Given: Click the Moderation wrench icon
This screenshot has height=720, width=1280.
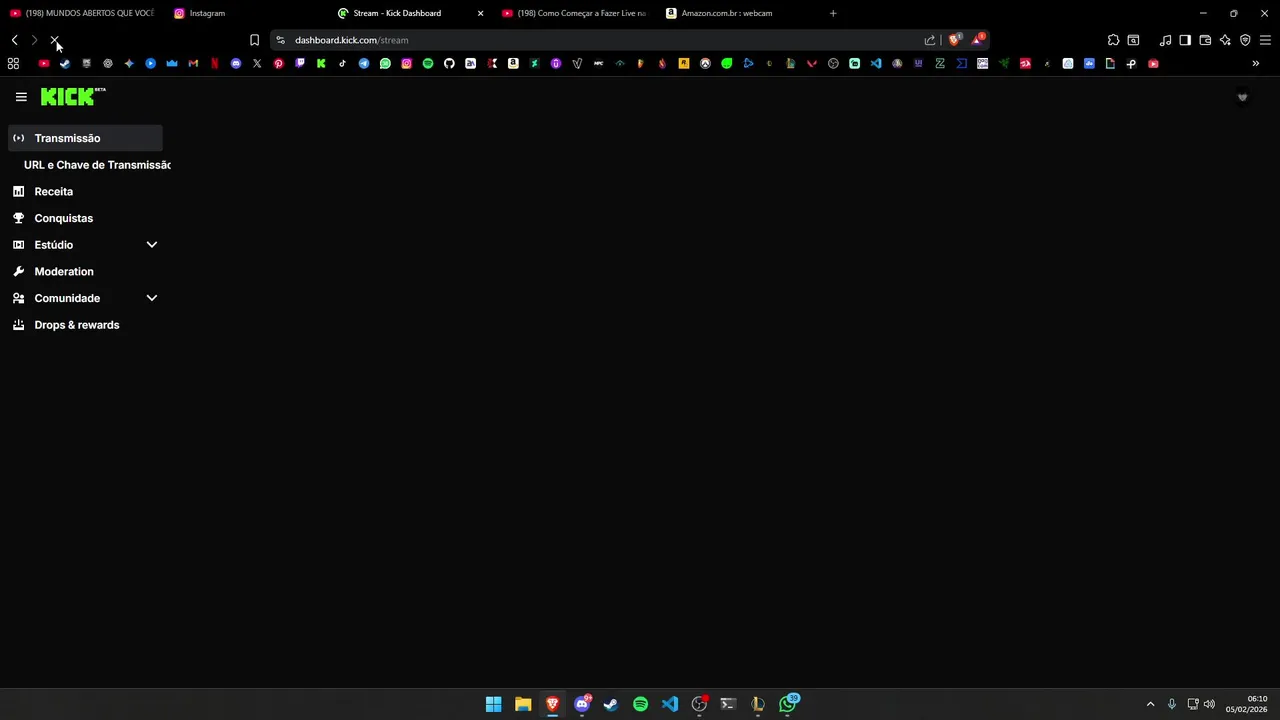Looking at the screenshot, I should [x=18, y=271].
